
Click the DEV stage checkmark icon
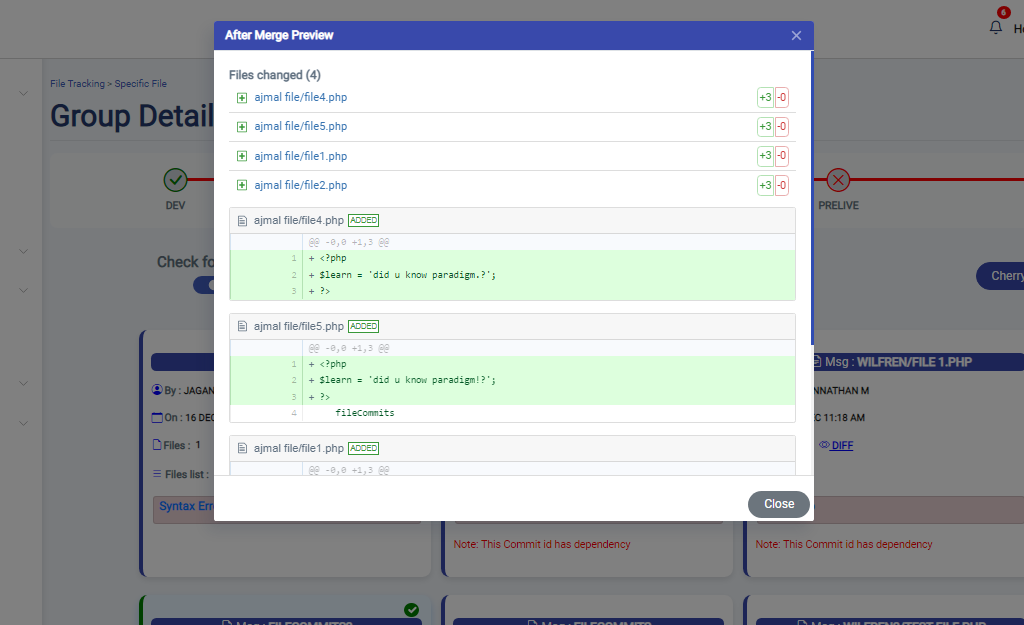click(175, 180)
